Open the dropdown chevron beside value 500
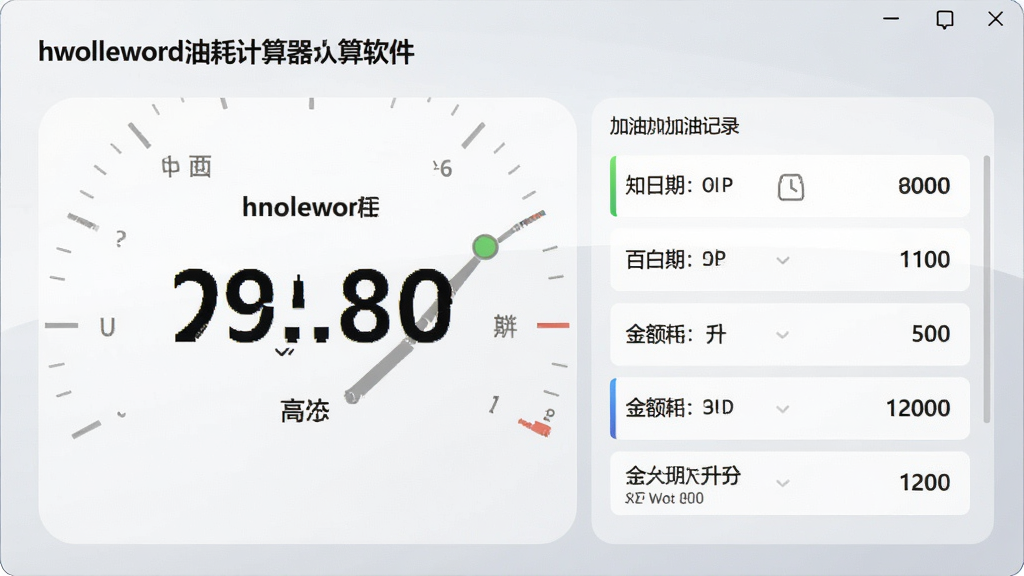The width and height of the screenshot is (1024, 576). tap(782, 335)
